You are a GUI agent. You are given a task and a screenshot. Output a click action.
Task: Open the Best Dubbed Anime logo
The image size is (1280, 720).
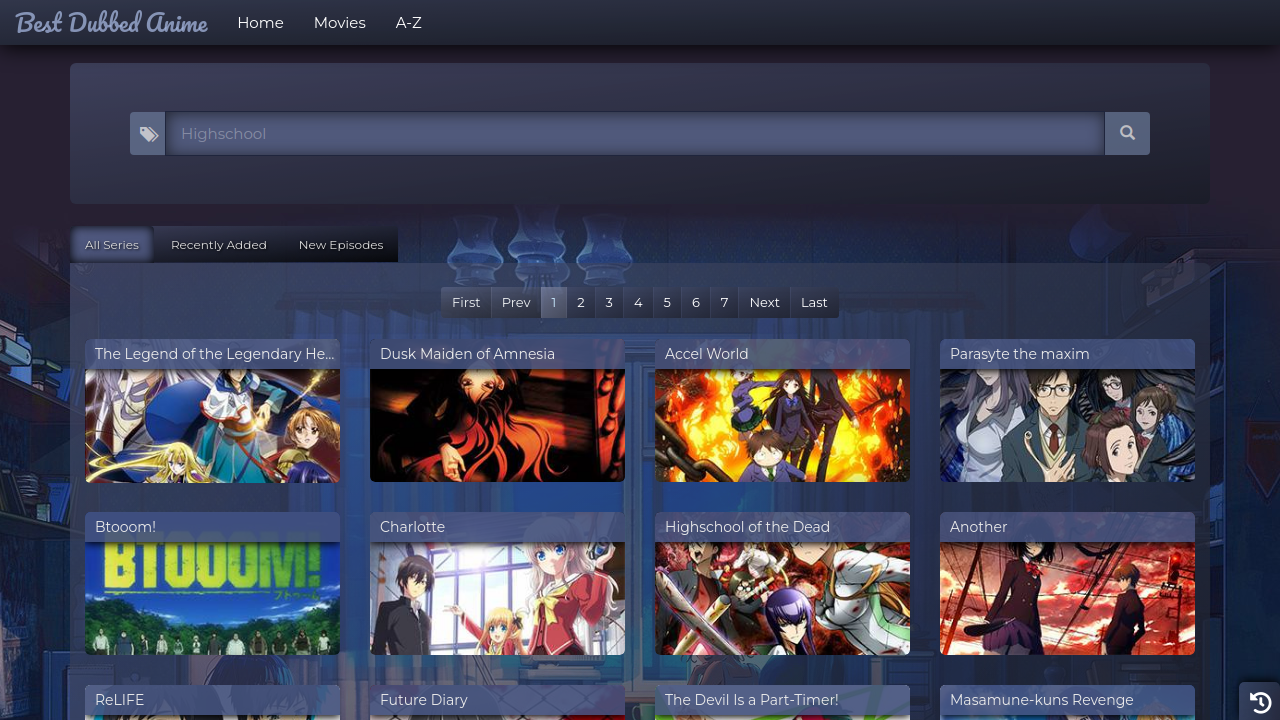[111, 22]
